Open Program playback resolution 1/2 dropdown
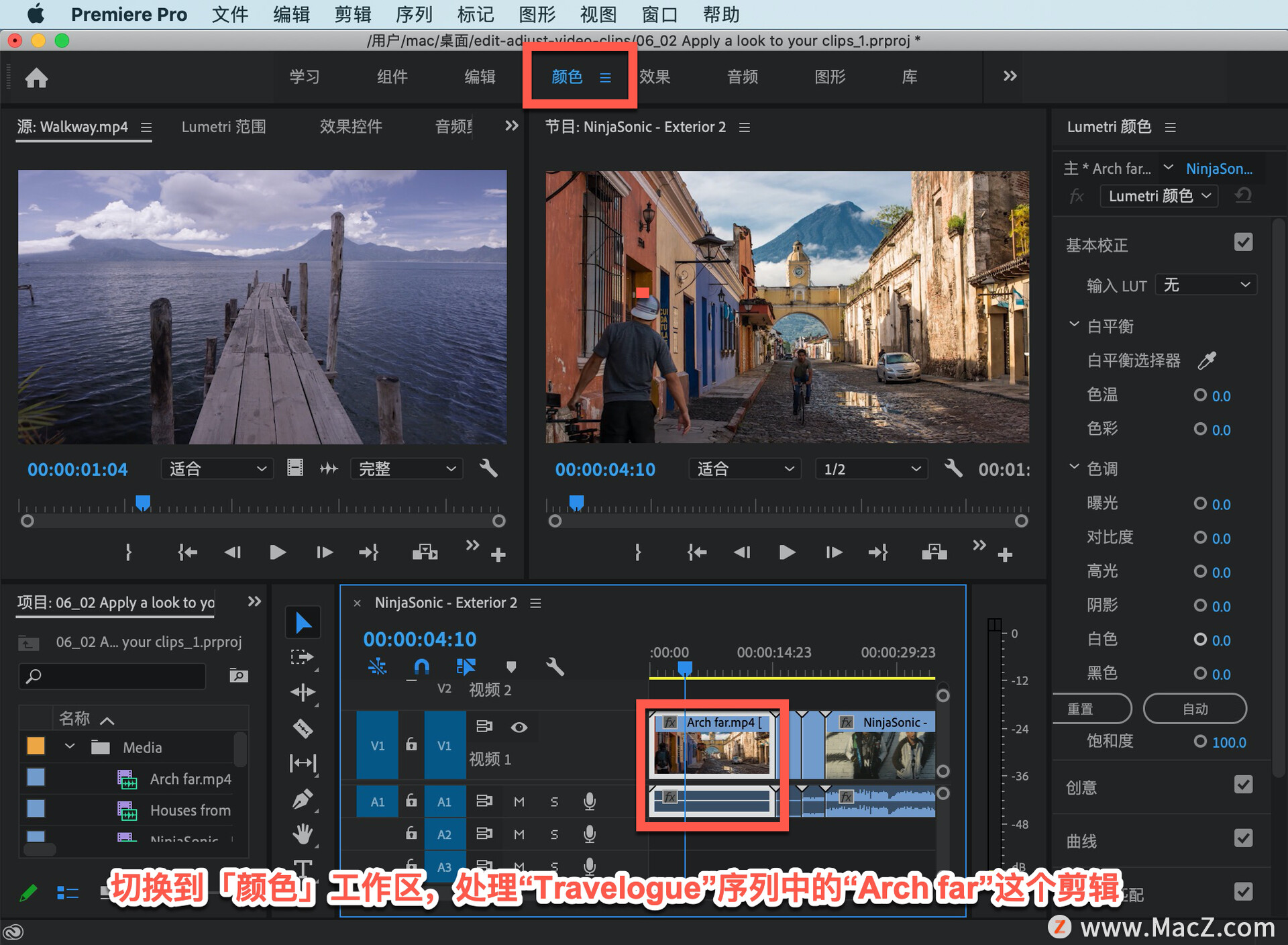The width and height of the screenshot is (1288, 945). pyautogui.click(x=871, y=468)
